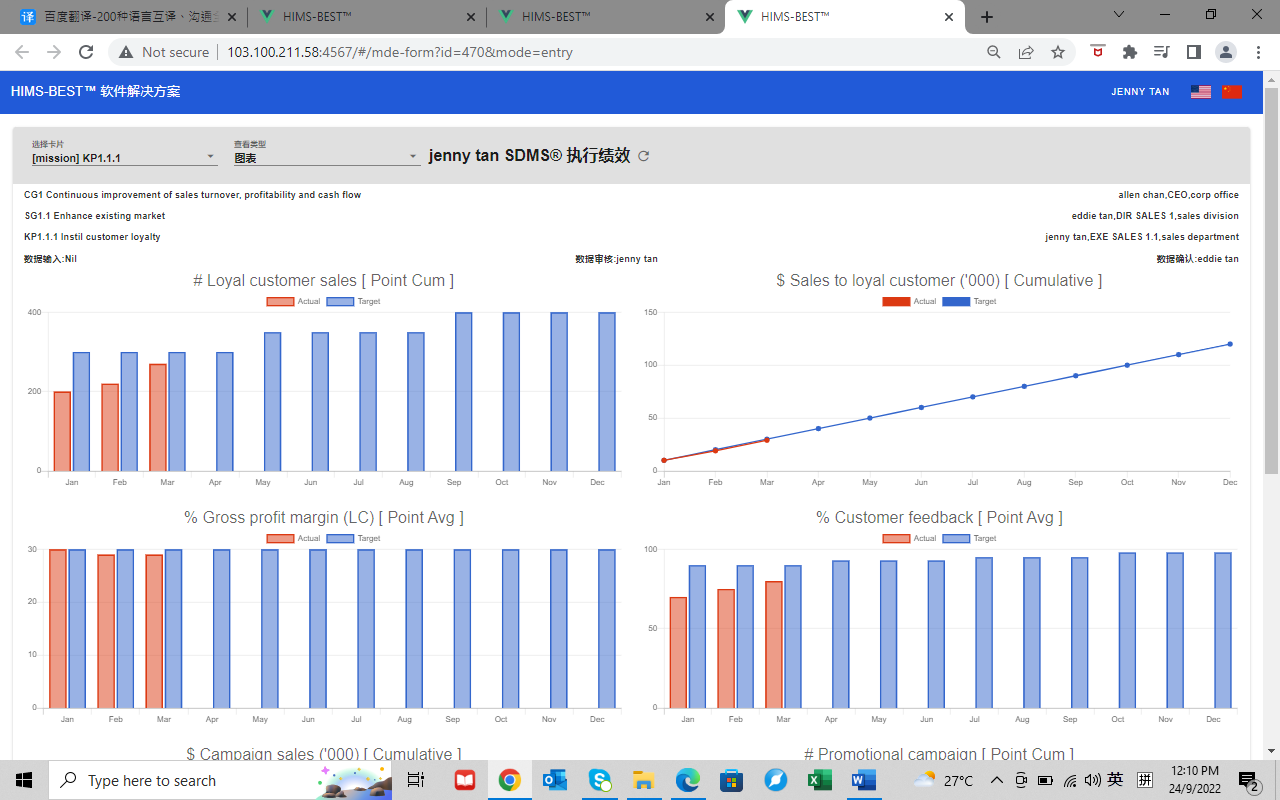Toggle the Target legend in Gross profit margin chart
Screen dimensions: 1280x800
[x=354, y=538]
